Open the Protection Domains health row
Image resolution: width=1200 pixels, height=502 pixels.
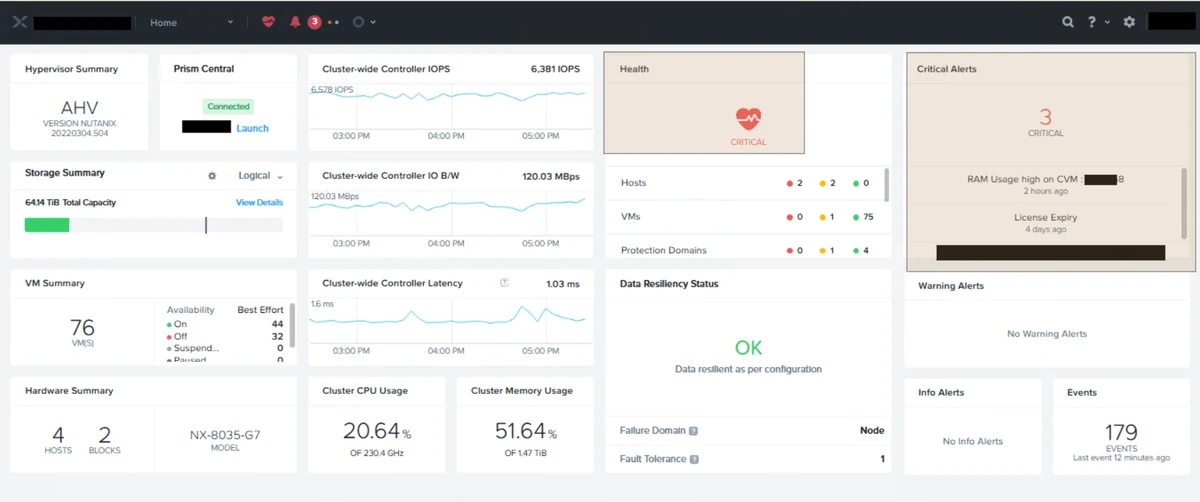click(x=745, y=250)
